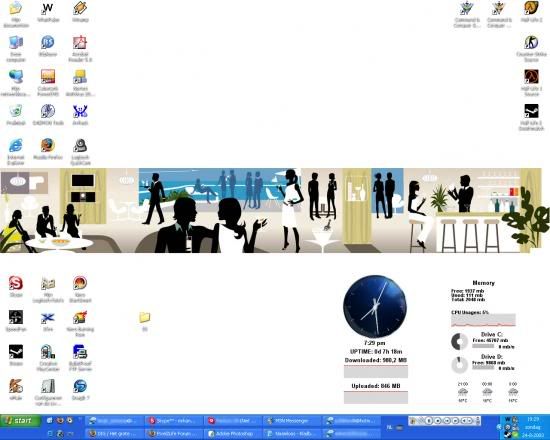
Task: Activate the Skype window in the taskbar
Action: click(174, 420)
